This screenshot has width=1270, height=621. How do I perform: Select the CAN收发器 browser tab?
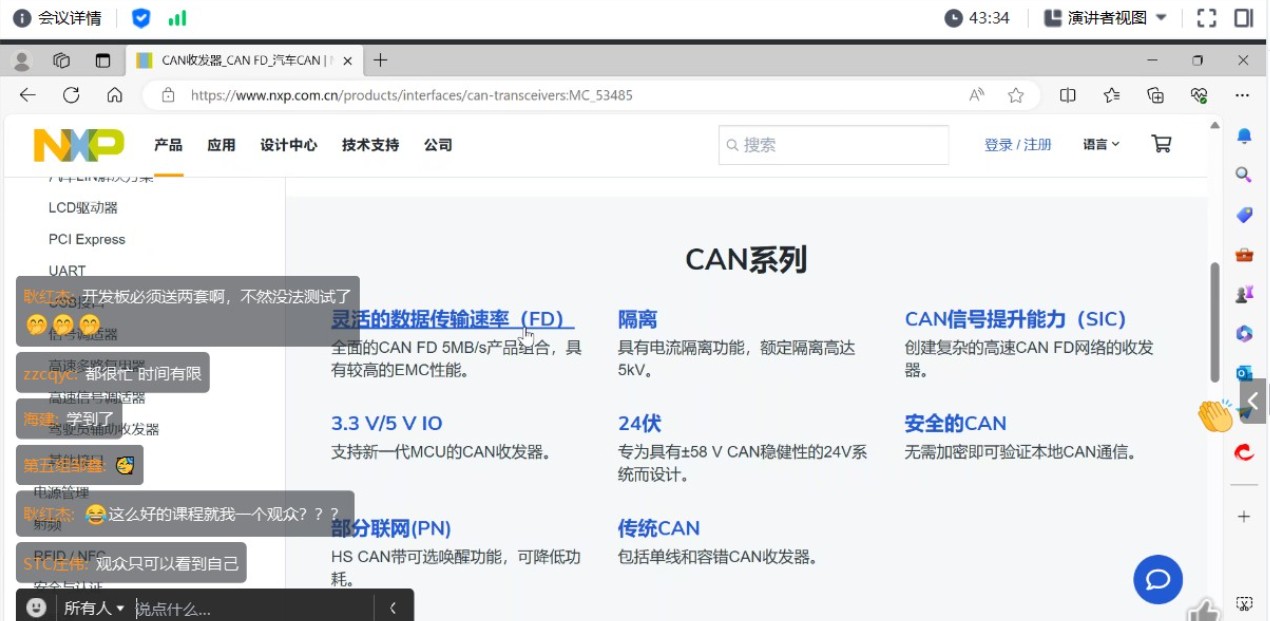point(243,61)
